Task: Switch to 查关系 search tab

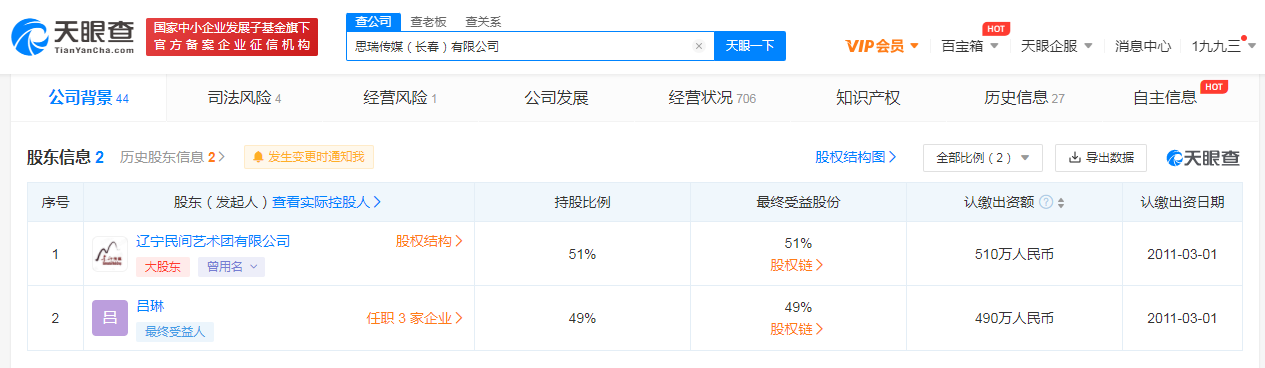Action: pos(484,21)
